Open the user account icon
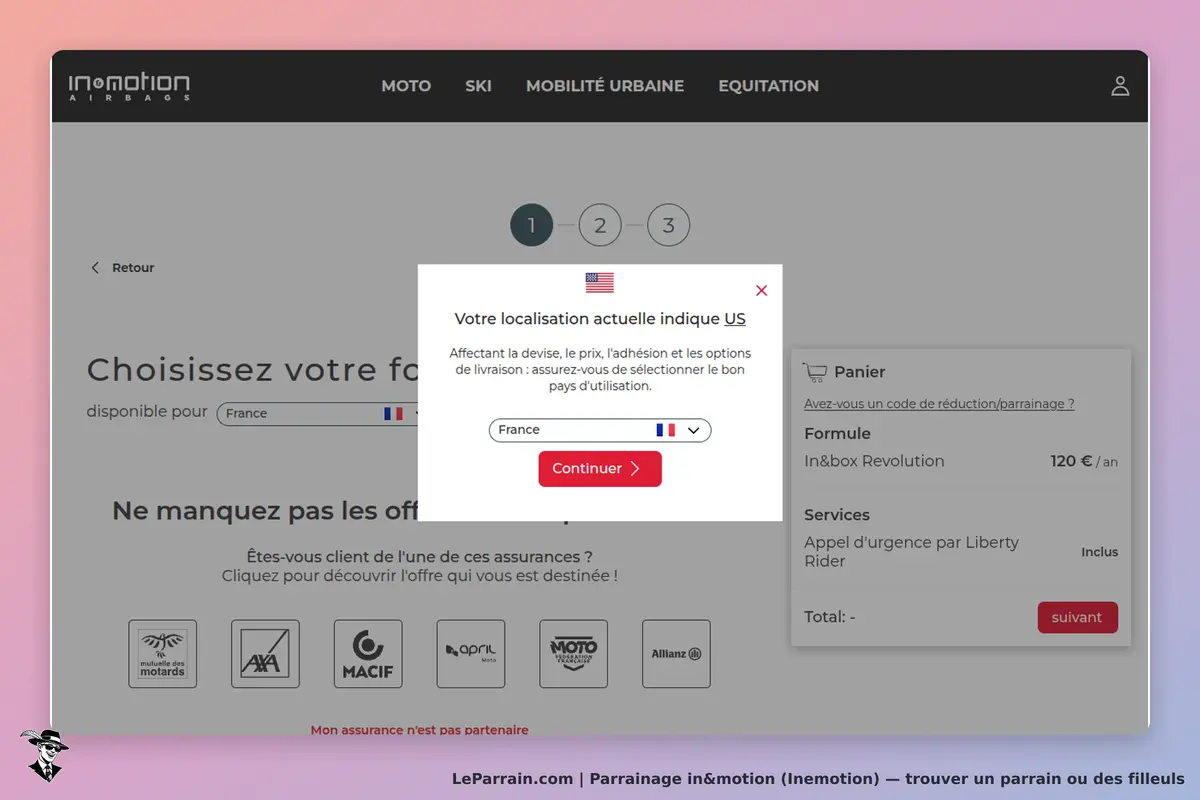 (1120, 86)
